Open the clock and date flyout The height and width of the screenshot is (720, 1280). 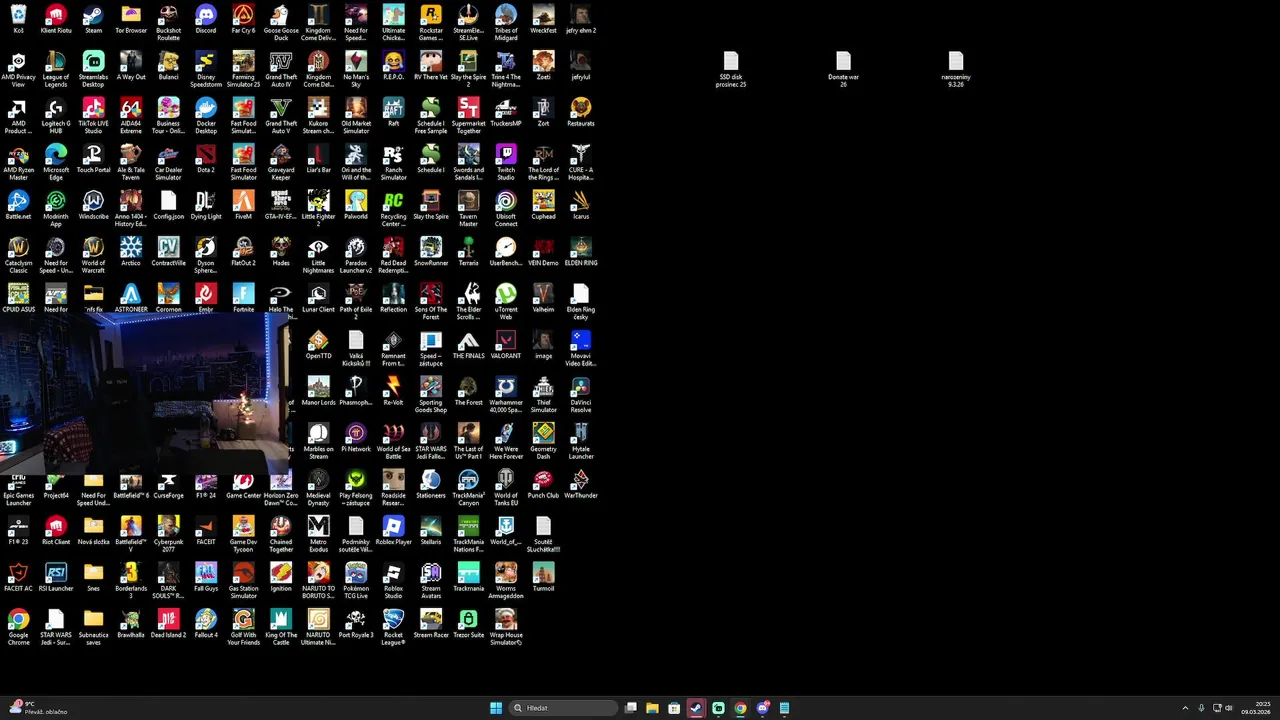click(1256, 708)
